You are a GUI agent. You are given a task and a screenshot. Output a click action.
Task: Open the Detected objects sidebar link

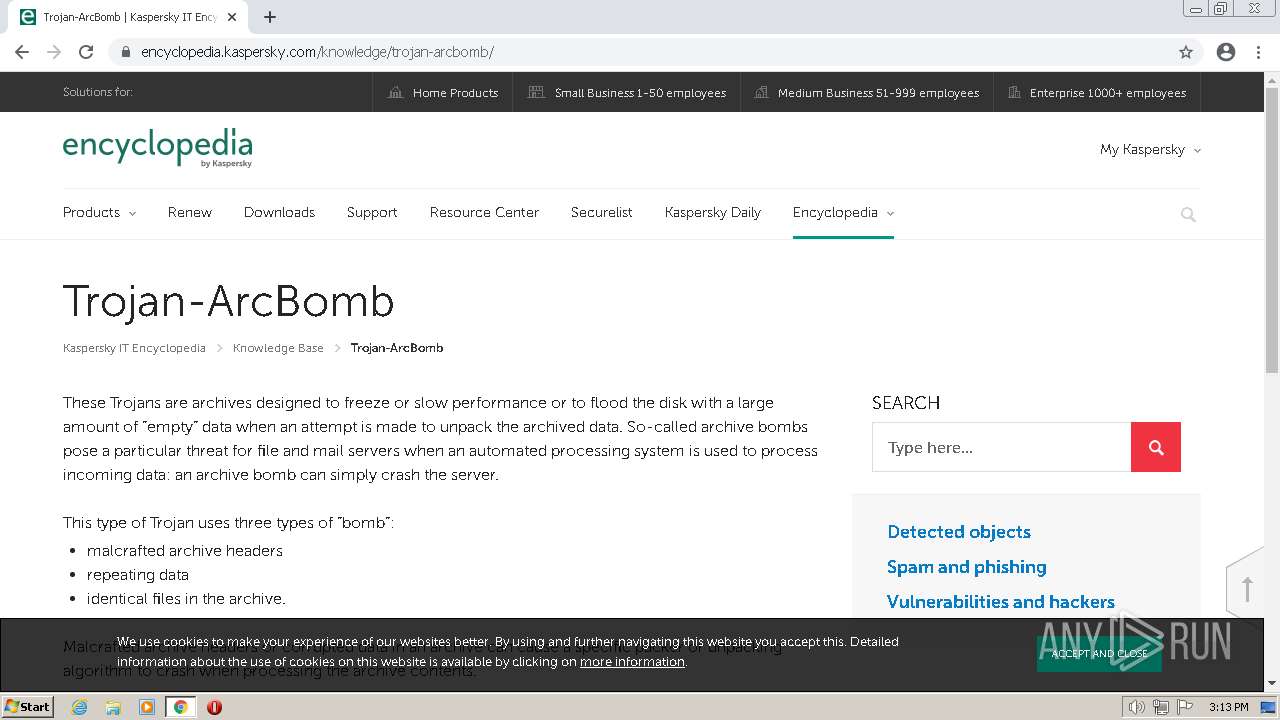point(959,532)
